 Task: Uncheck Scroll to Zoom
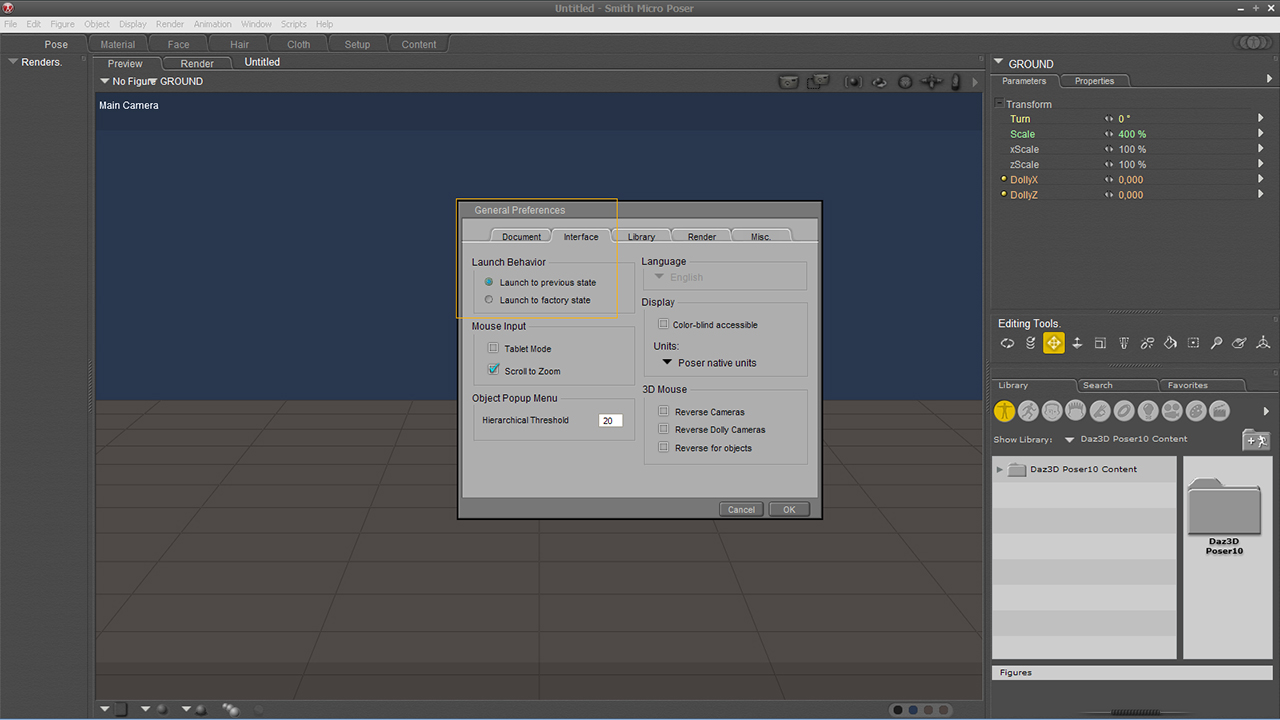[x=493, y=370]
